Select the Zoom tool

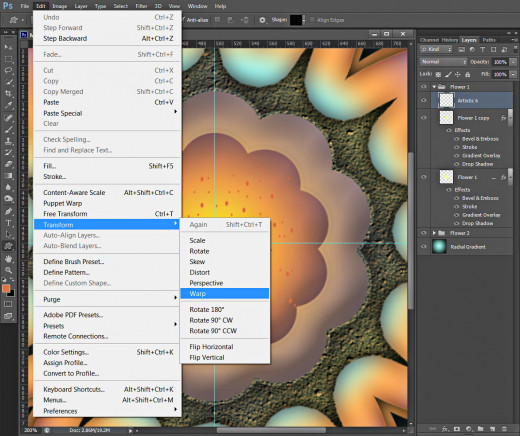(x=8, y=270)
